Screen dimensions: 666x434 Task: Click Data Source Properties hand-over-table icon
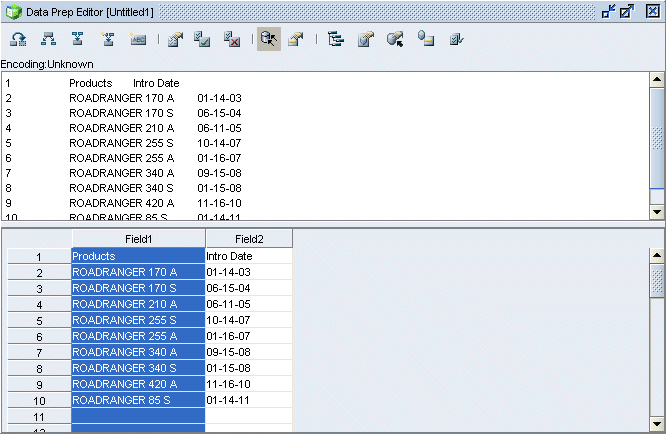296,39
